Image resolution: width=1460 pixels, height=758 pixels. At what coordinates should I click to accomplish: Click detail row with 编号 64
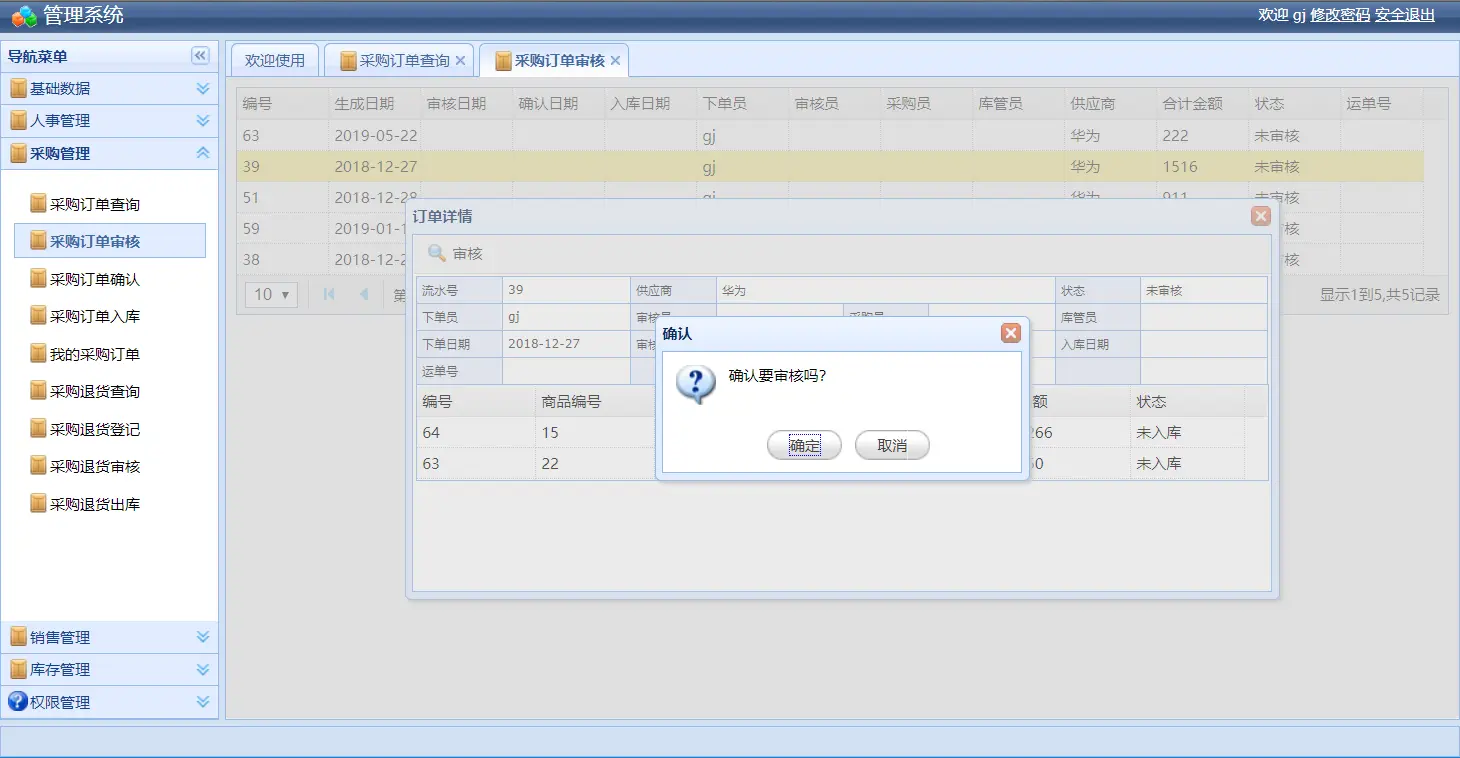[x=831, y=432]
